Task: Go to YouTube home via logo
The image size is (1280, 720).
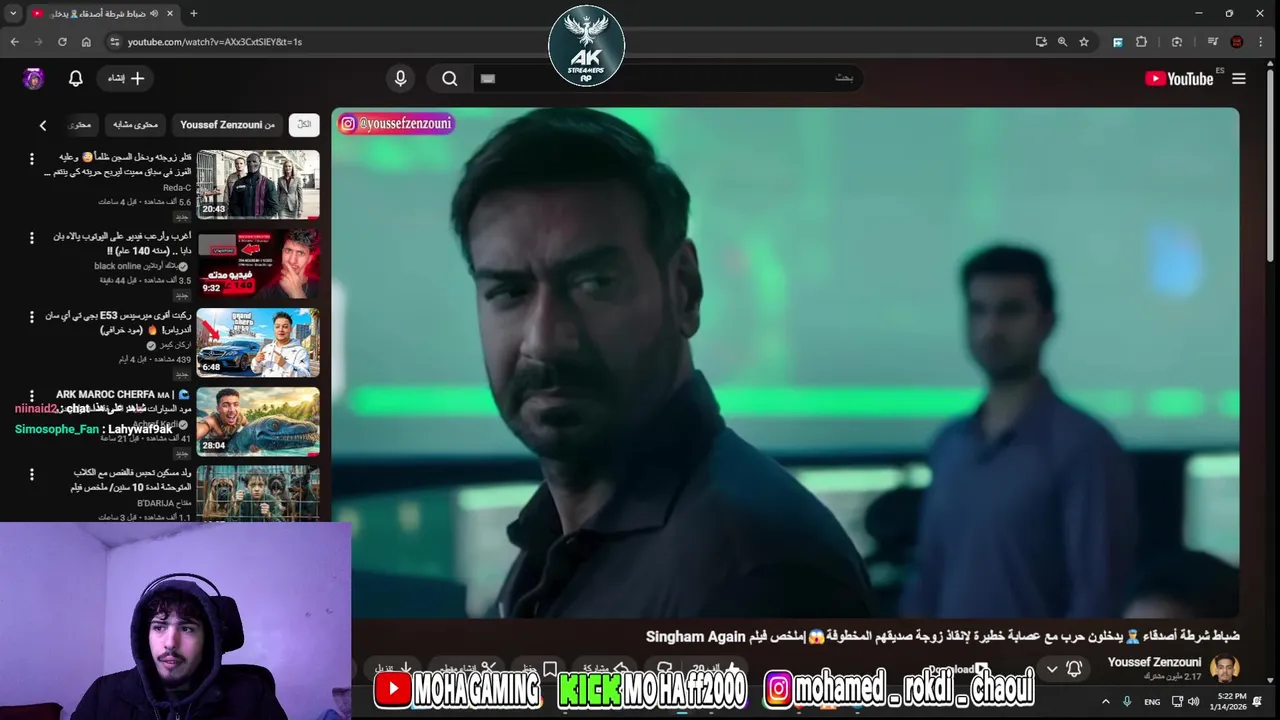Action: click(x=1179, y=79)
